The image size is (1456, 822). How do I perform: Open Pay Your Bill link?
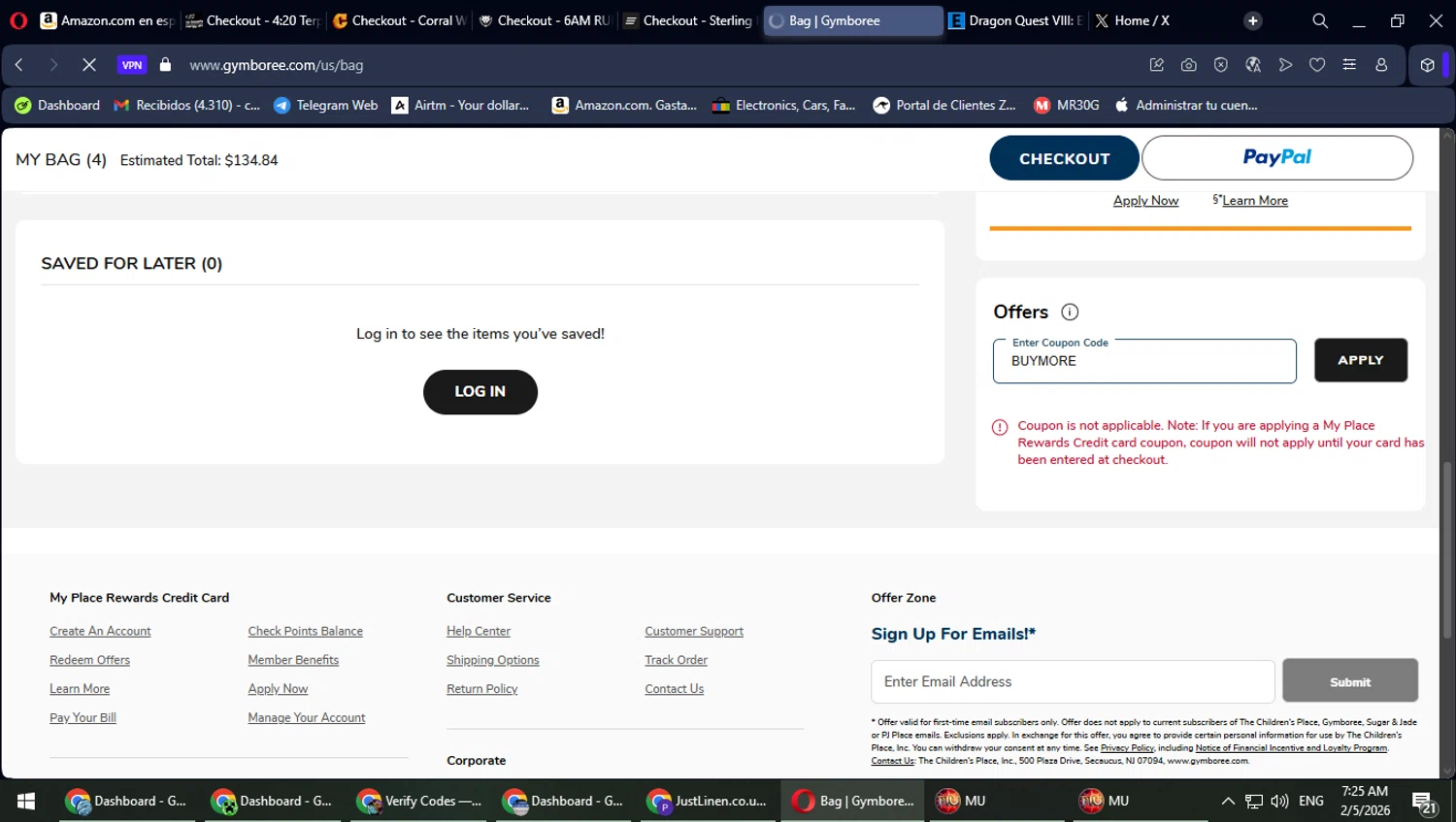click(x=83, y=718)
